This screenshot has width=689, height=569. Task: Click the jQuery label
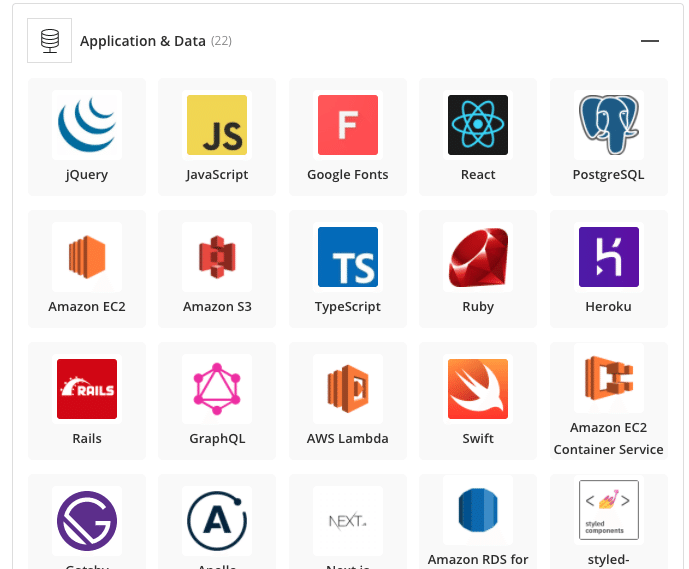[87, 175]
